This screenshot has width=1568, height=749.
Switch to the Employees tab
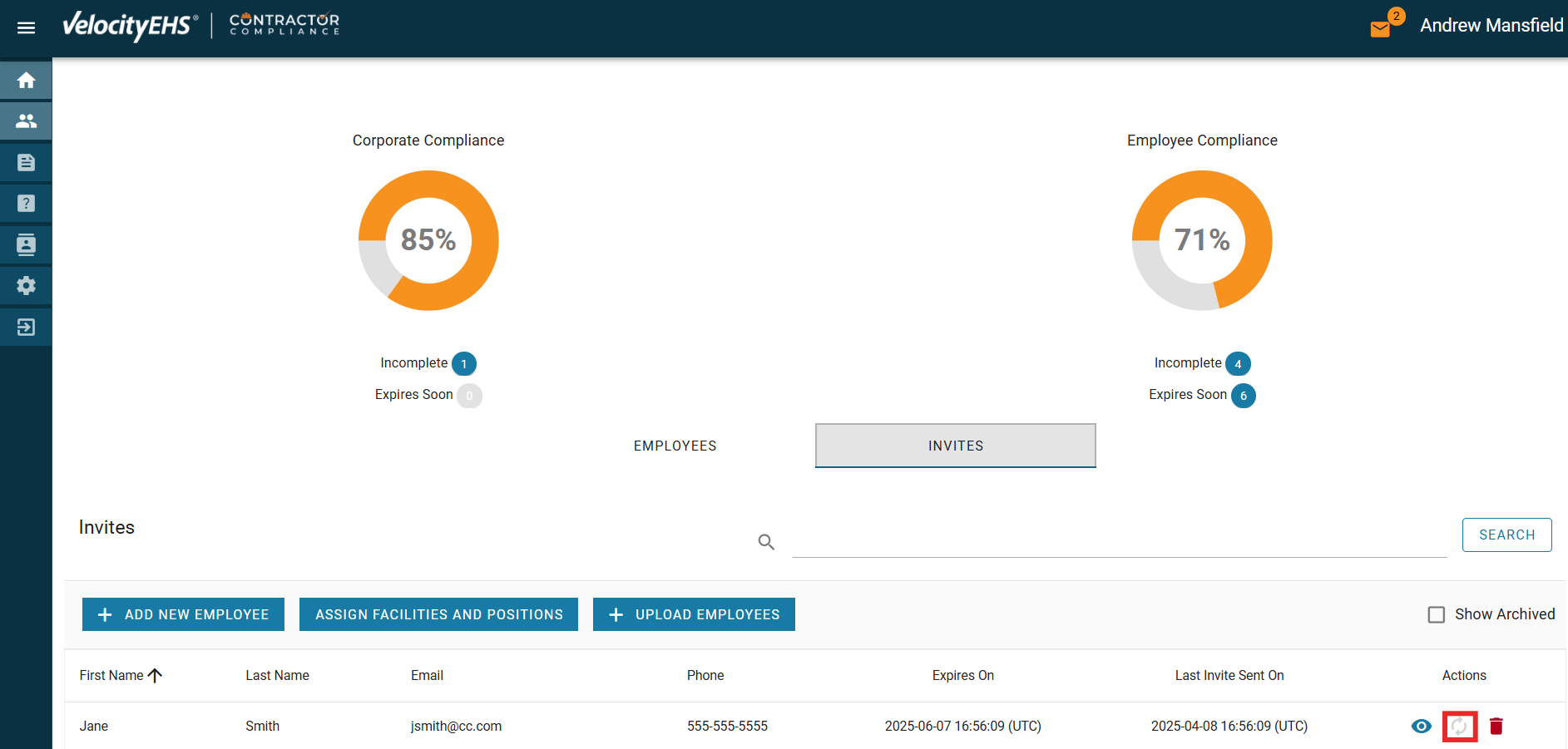click(675, 446)
